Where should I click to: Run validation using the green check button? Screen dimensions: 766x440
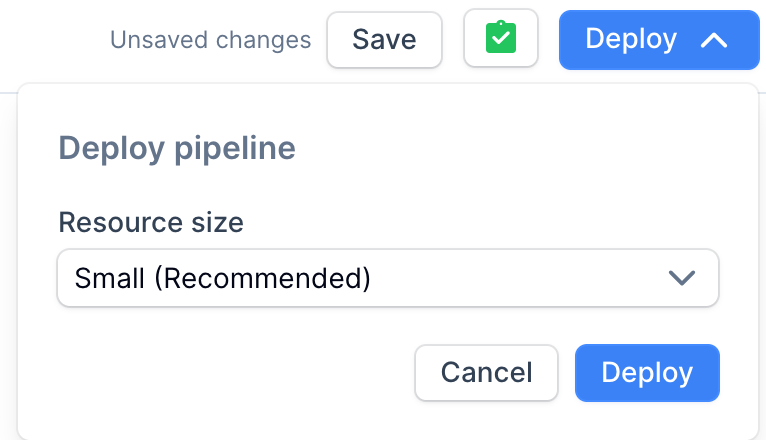500,40
